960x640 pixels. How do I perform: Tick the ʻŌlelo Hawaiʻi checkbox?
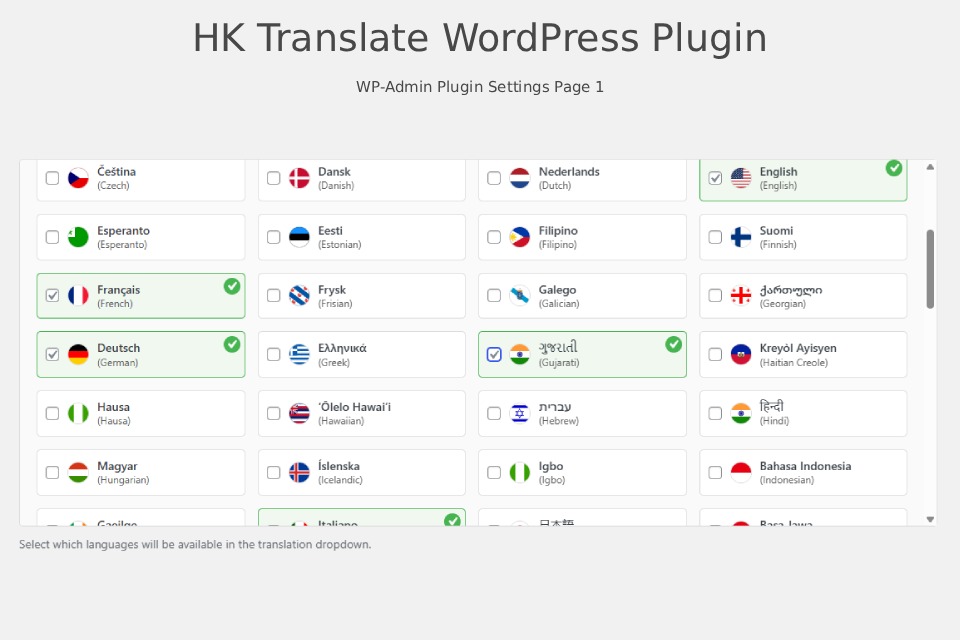274,413
